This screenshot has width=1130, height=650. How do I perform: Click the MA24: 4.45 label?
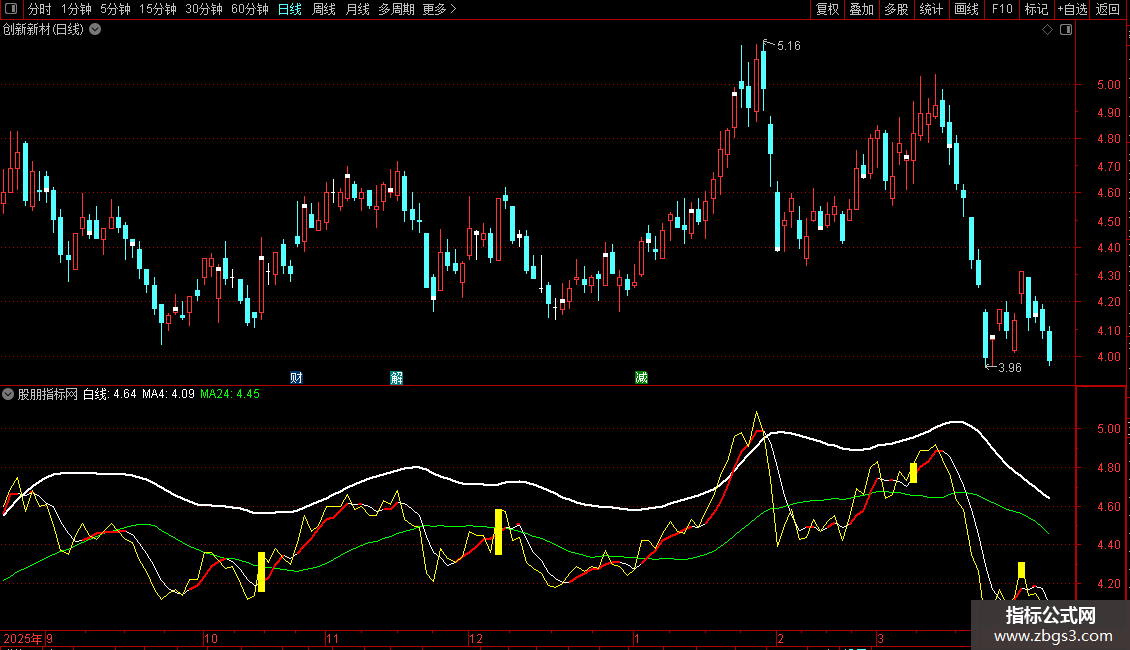230,394
